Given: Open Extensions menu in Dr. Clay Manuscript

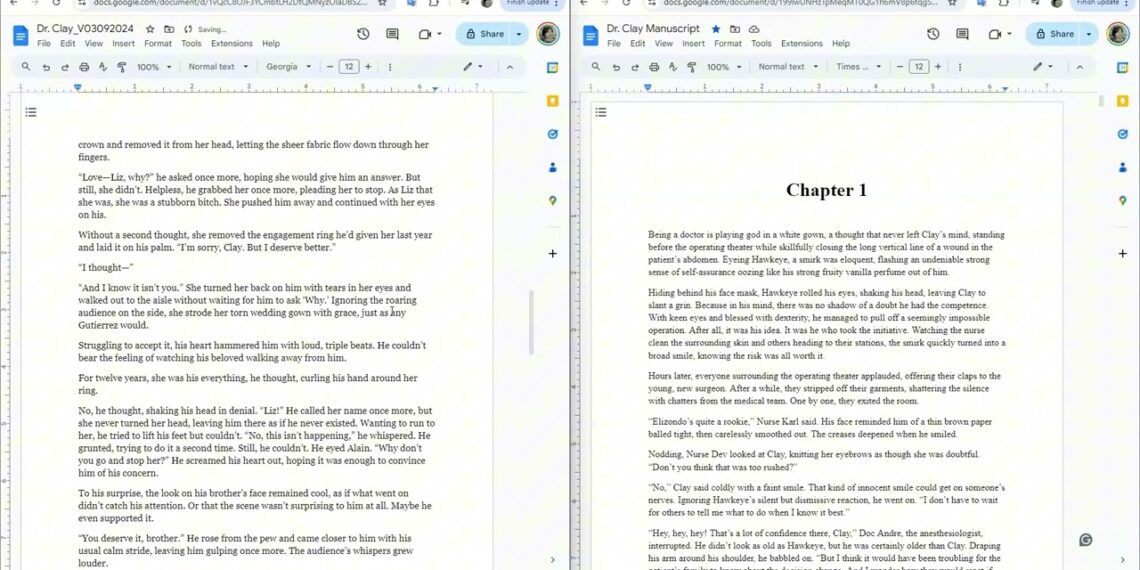Looking at the screenshot, I should tap(802, 44).
